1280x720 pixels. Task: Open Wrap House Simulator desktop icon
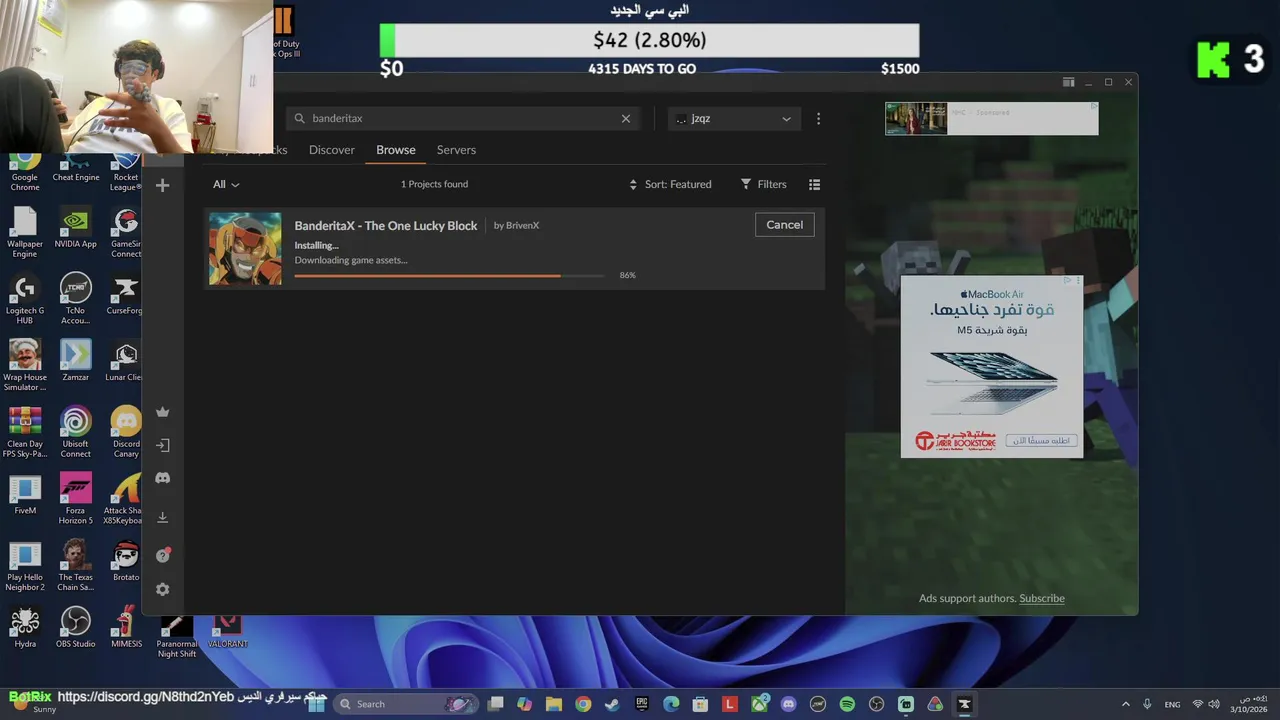pos(25,365)
